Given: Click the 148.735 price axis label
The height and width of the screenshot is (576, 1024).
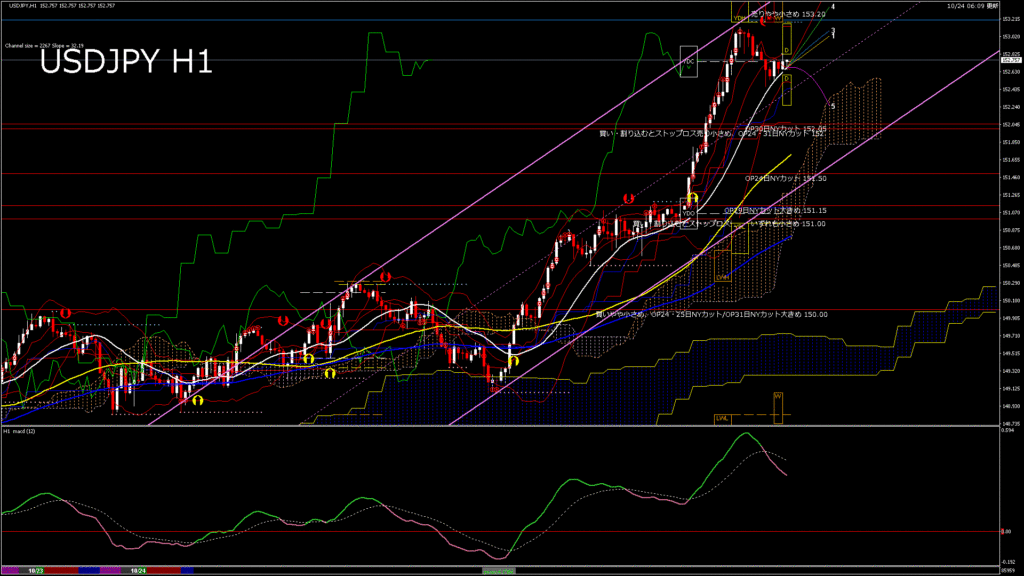Looking at the screenshot, I should click(1010, 424).
